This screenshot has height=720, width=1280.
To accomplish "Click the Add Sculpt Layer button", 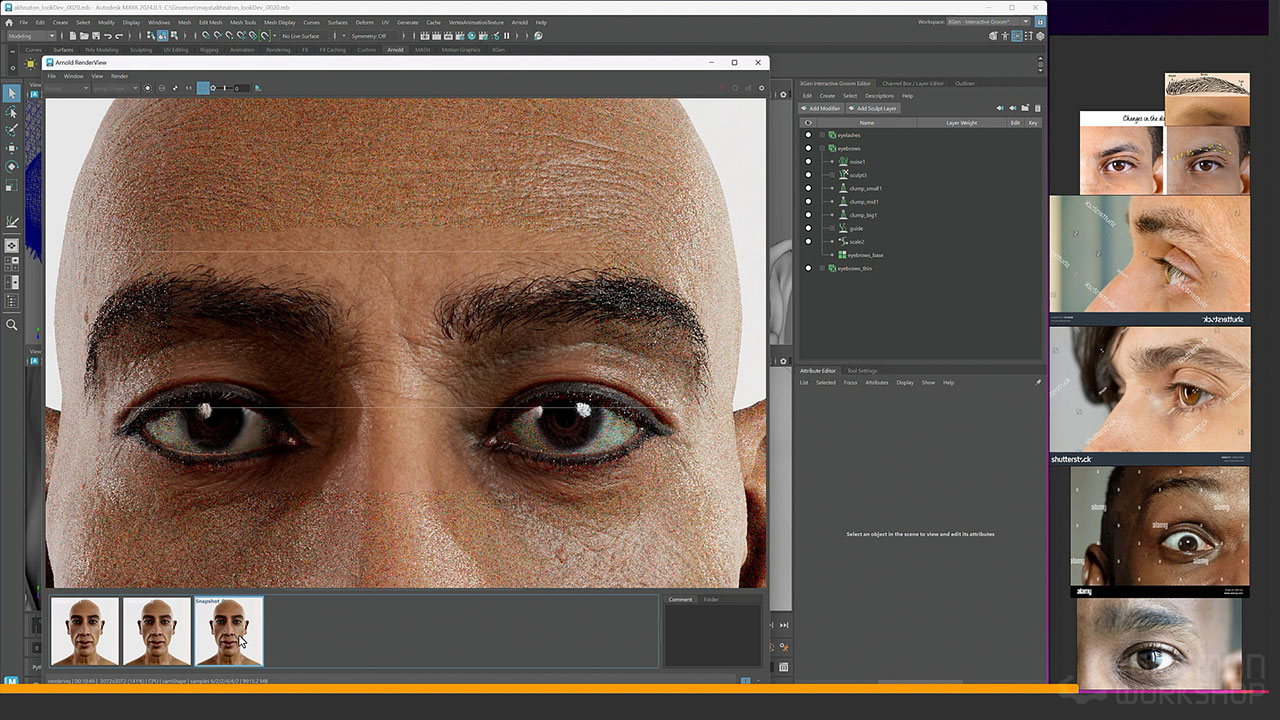I will 872,108.
